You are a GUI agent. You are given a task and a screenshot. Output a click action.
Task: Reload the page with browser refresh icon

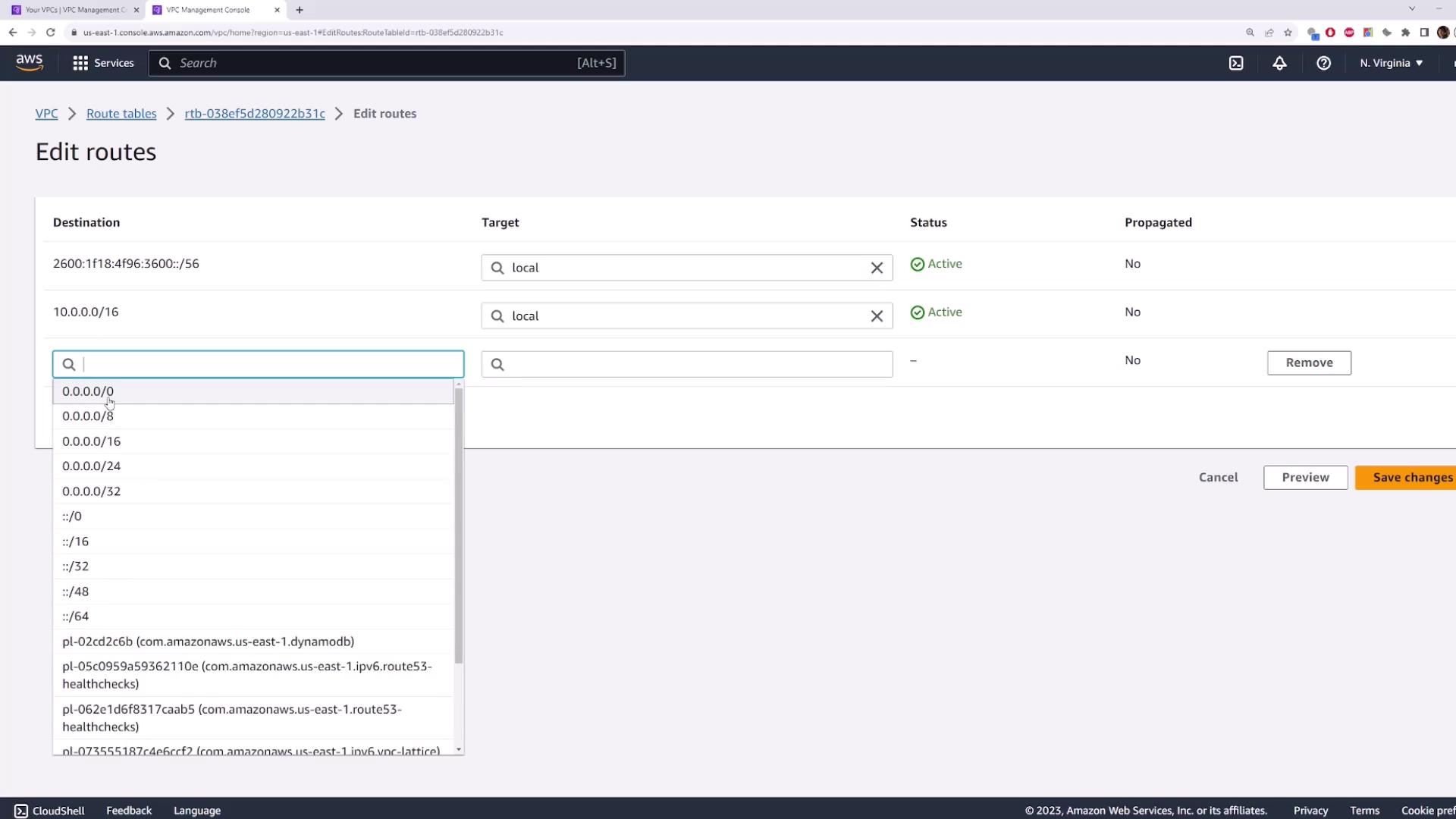[51, 33]
